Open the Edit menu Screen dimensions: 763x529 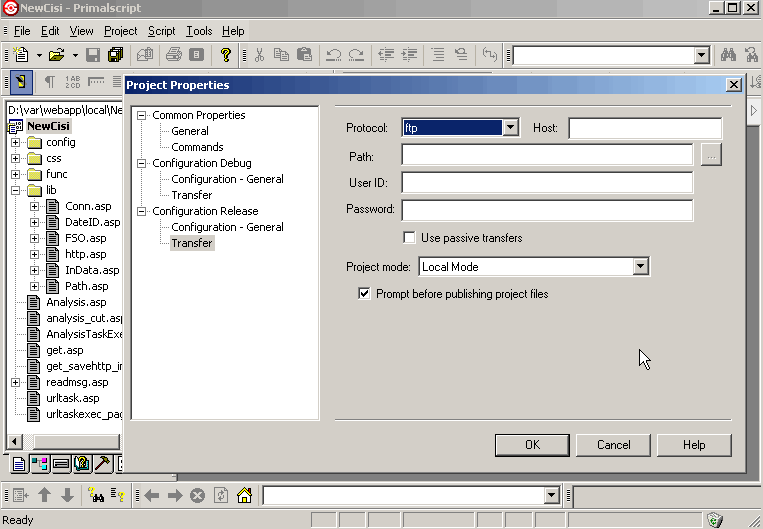click(x=50, y=31)
